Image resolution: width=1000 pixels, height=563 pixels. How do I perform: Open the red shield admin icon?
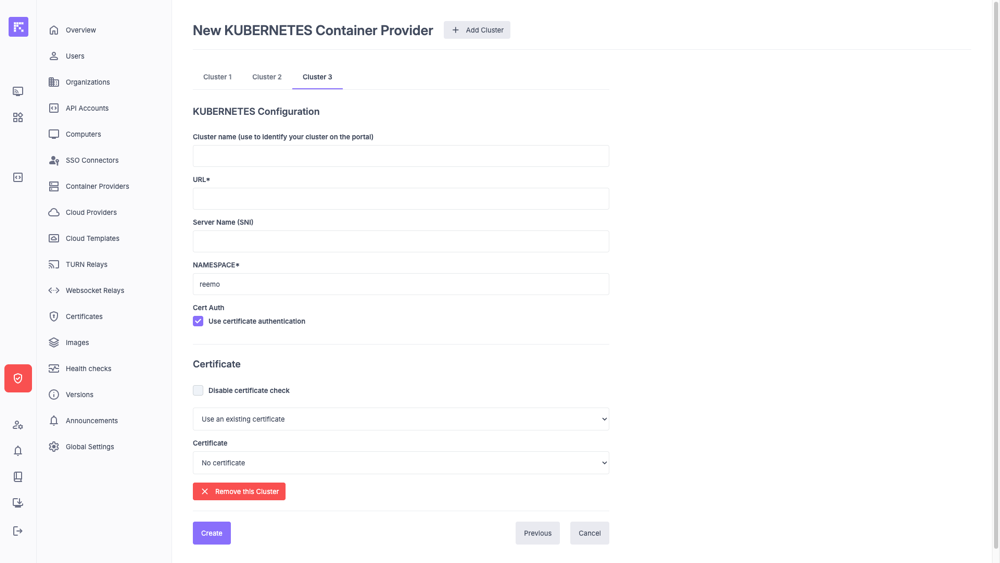click(x=18, y=378)
